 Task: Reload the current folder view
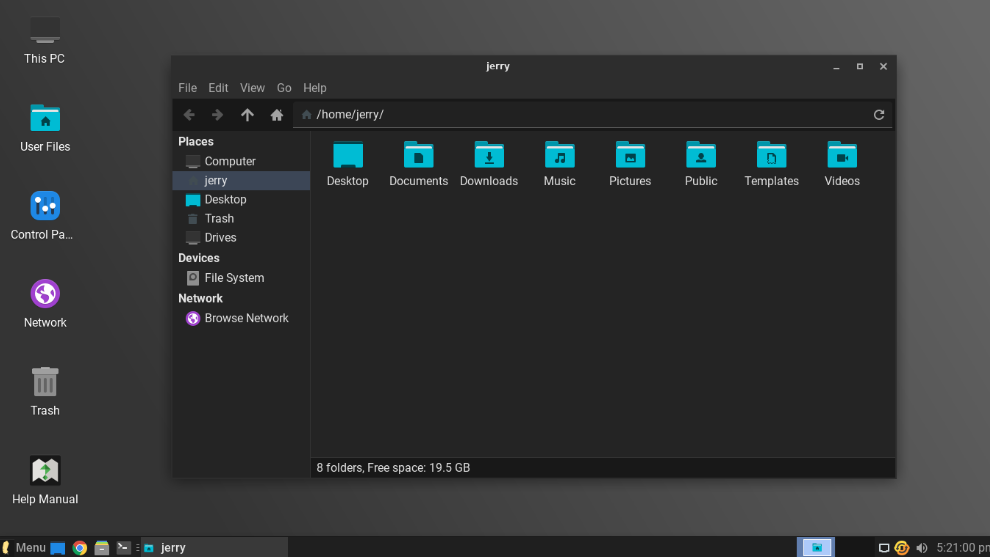tap(879, 115)
